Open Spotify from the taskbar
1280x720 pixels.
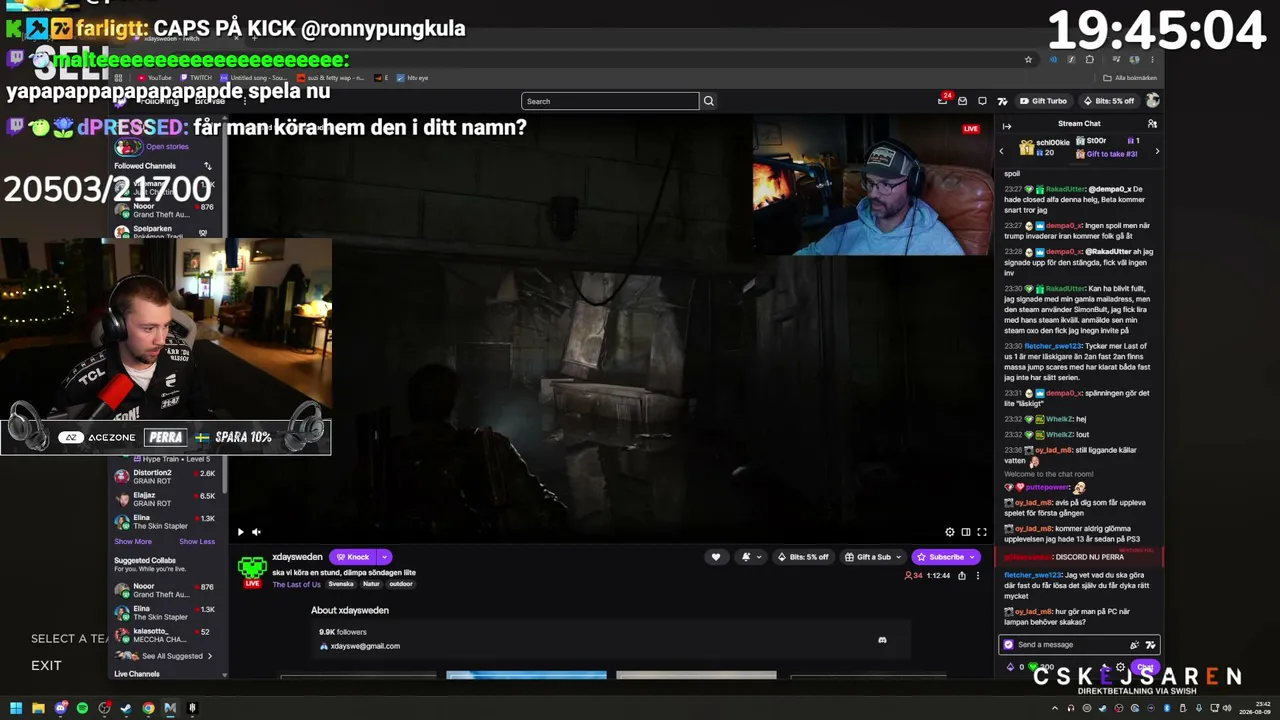pos(82,708)
